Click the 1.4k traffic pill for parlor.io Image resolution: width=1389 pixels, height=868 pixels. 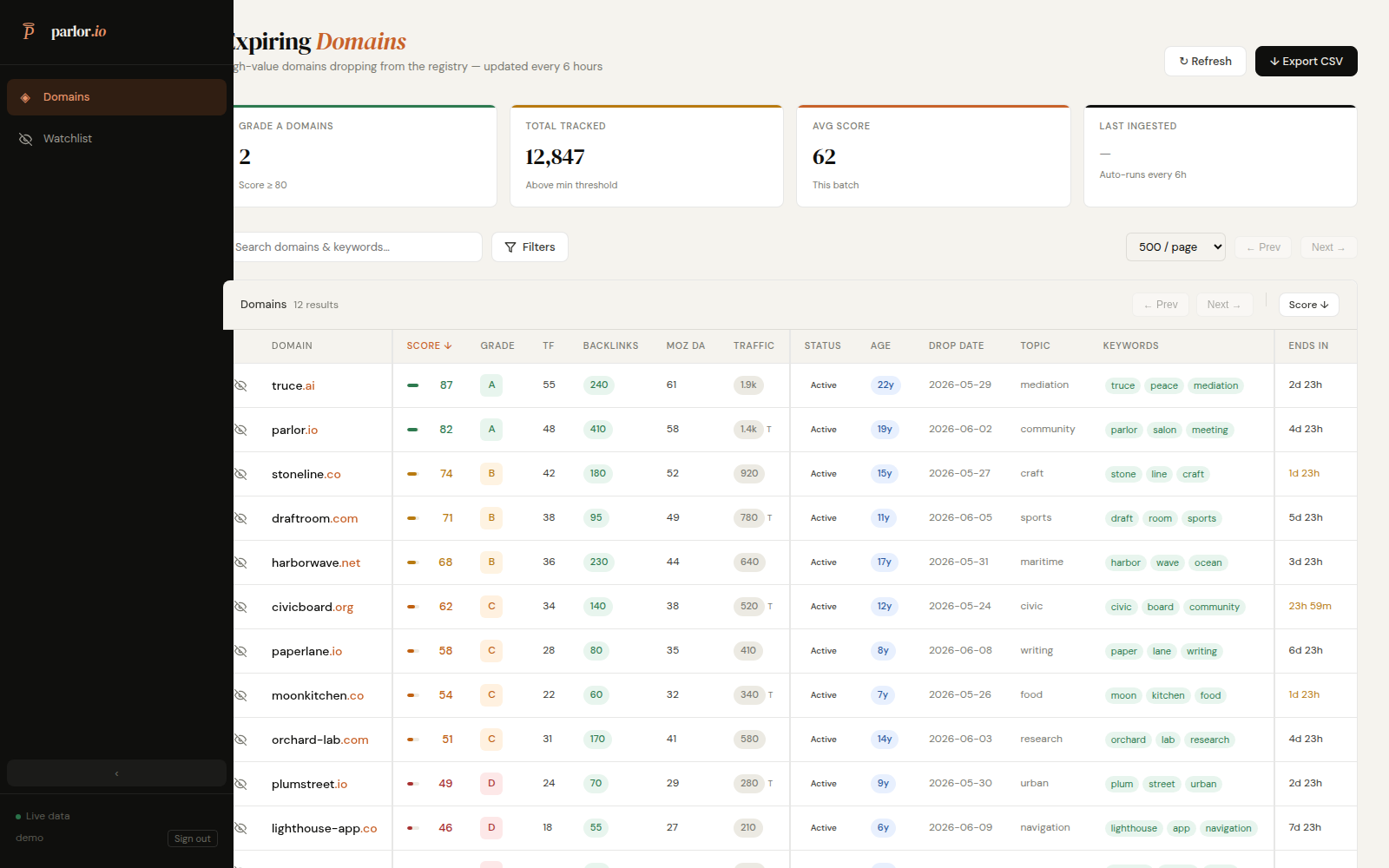pos(748,429)
